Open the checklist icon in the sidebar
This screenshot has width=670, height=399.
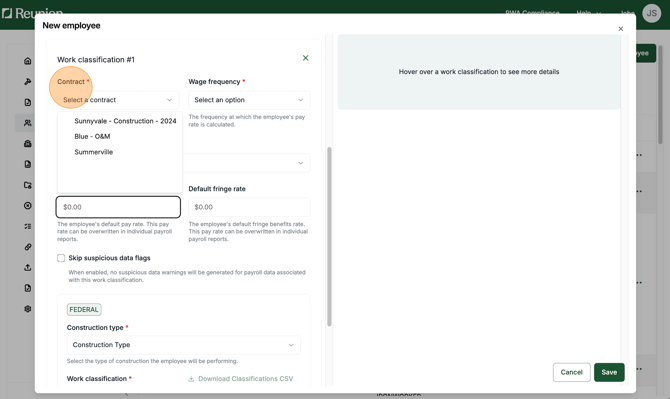tap(28, 226)
